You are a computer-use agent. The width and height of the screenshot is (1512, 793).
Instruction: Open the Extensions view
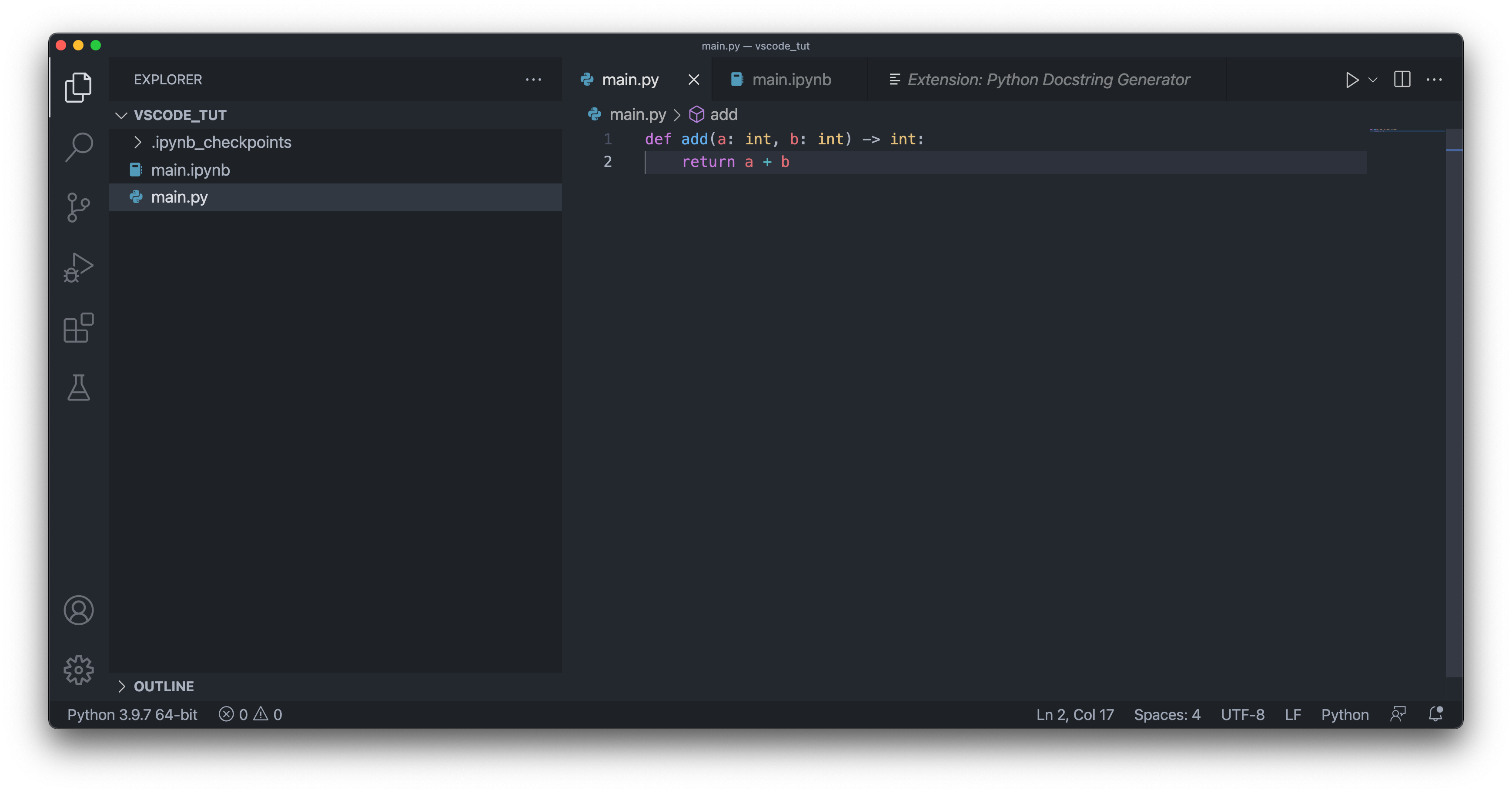[79, 327]
